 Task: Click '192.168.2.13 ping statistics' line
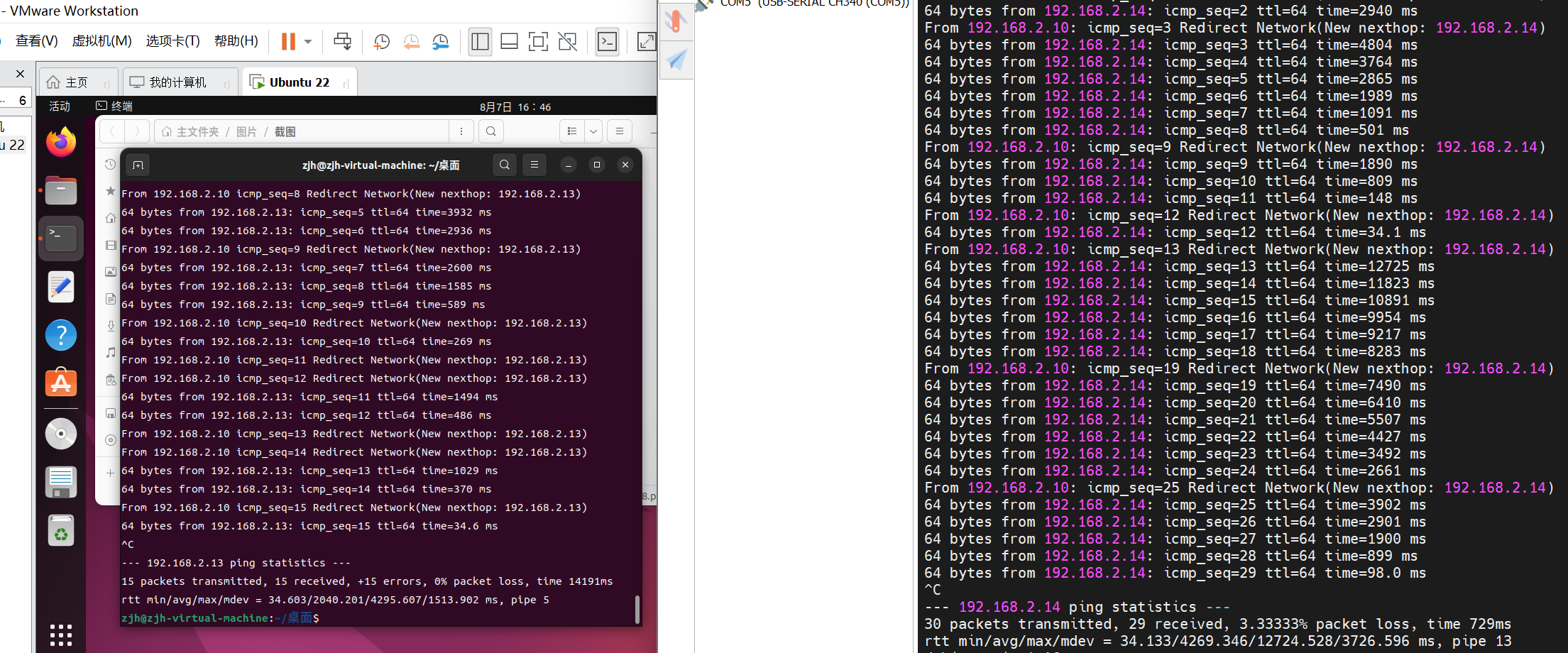click(236, 563)
